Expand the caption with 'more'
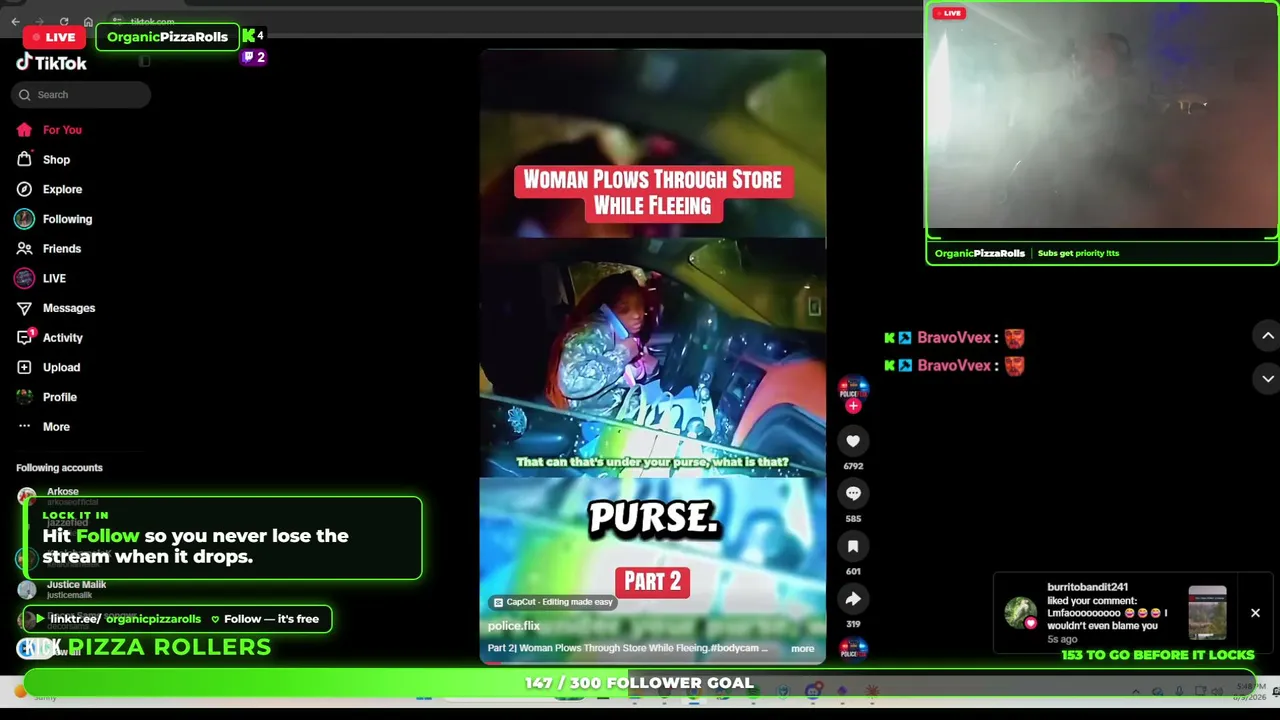Screen dimensions: 1280x720 pyautogui.click(x=803, y=649)
